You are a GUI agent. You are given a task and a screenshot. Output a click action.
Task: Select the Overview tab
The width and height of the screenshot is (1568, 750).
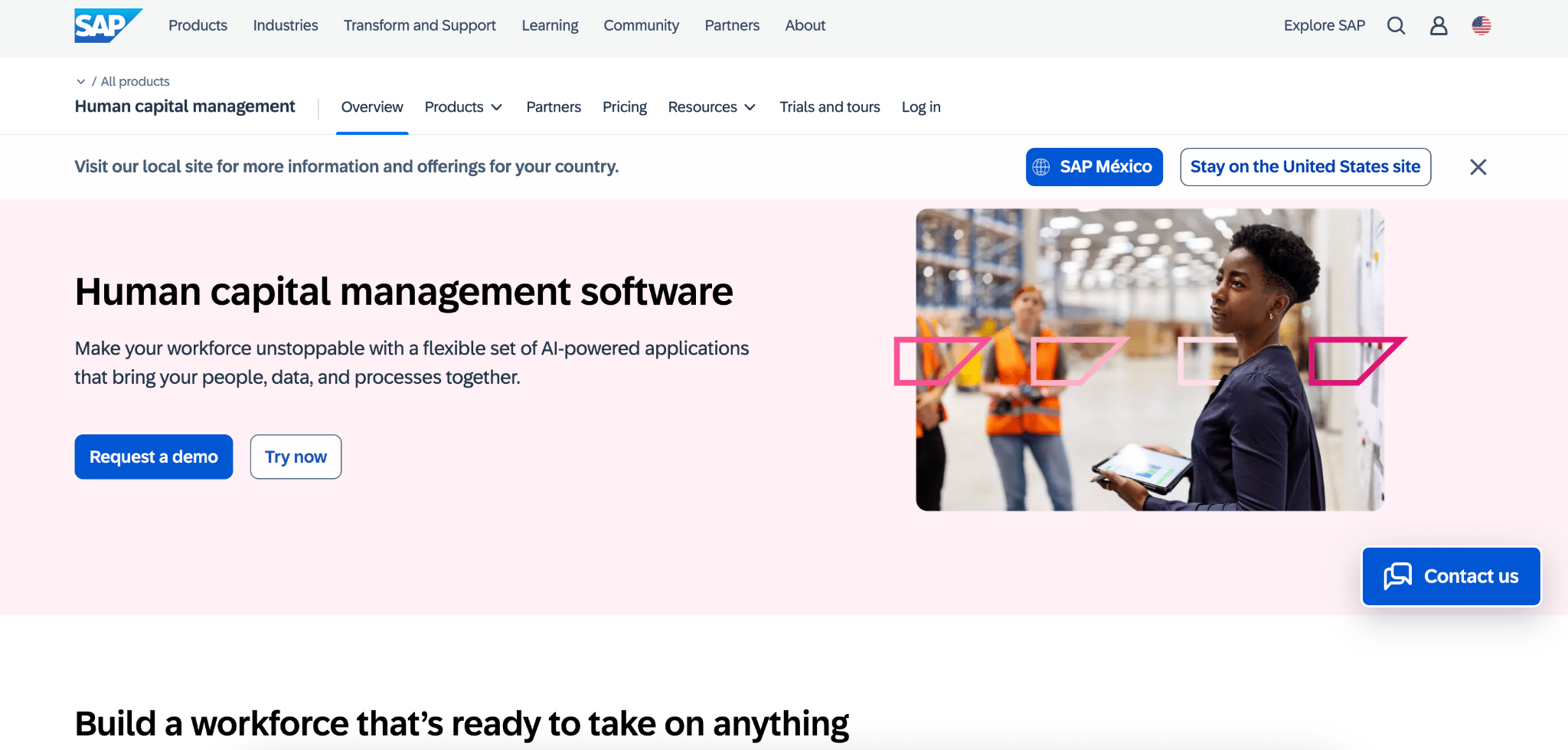(372, 107)
